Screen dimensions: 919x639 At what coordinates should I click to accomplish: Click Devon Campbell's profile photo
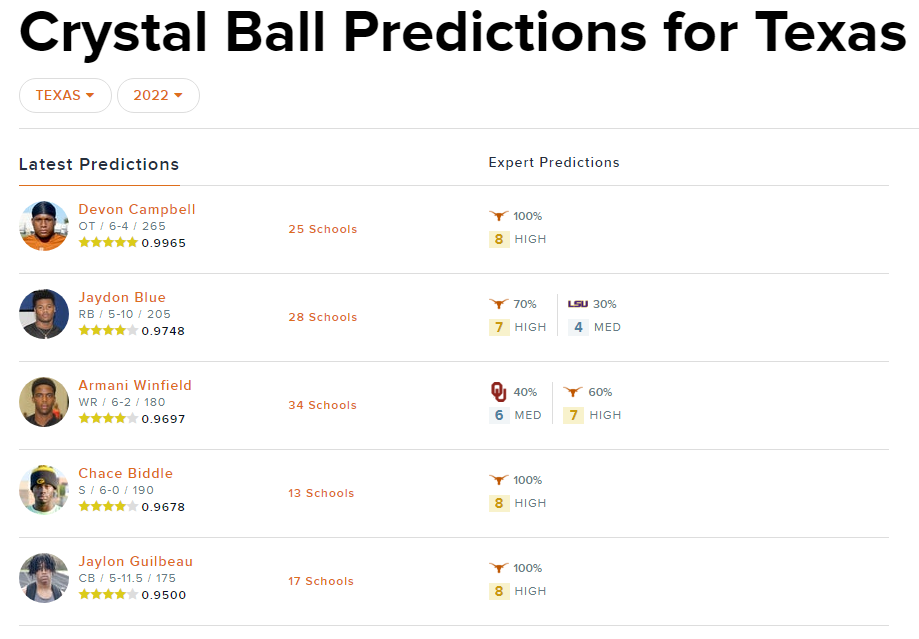pos(44,226)
